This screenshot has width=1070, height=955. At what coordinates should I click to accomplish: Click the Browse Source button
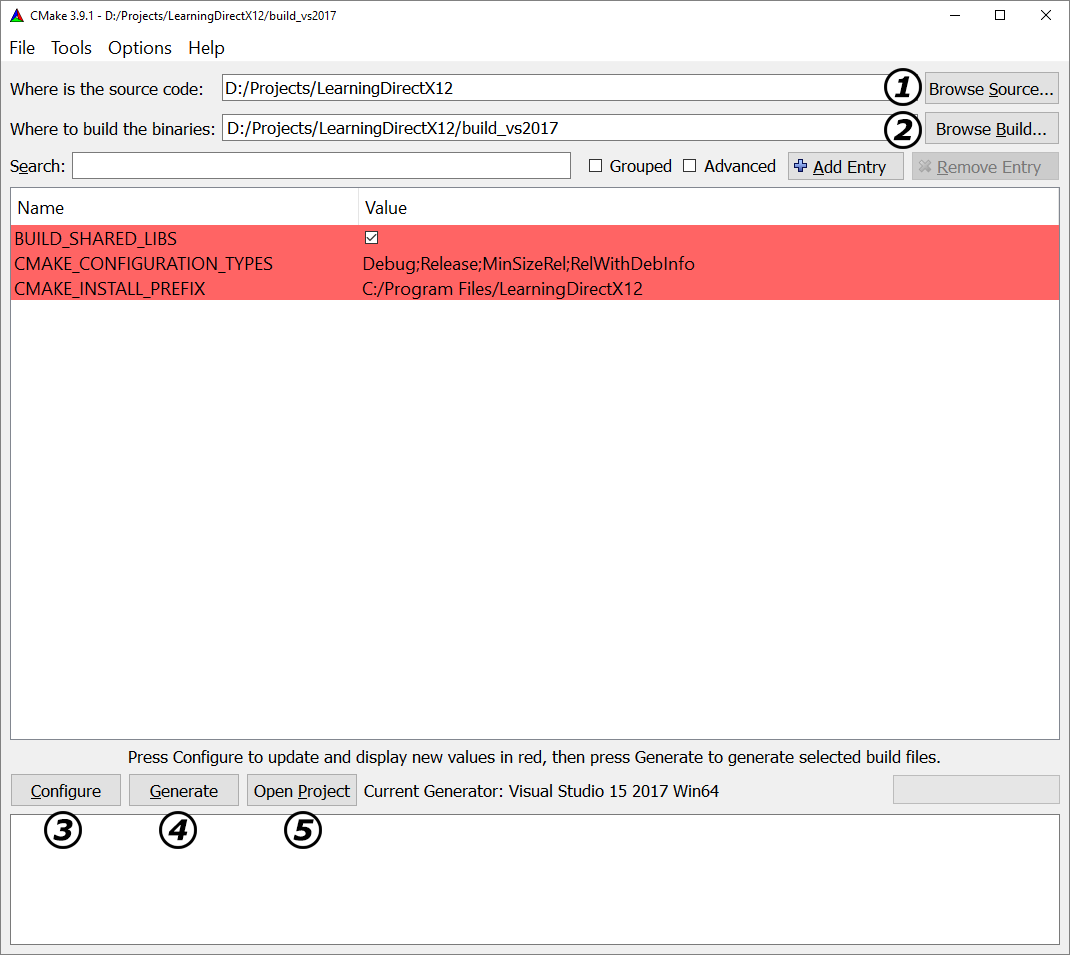pos(991,89)
